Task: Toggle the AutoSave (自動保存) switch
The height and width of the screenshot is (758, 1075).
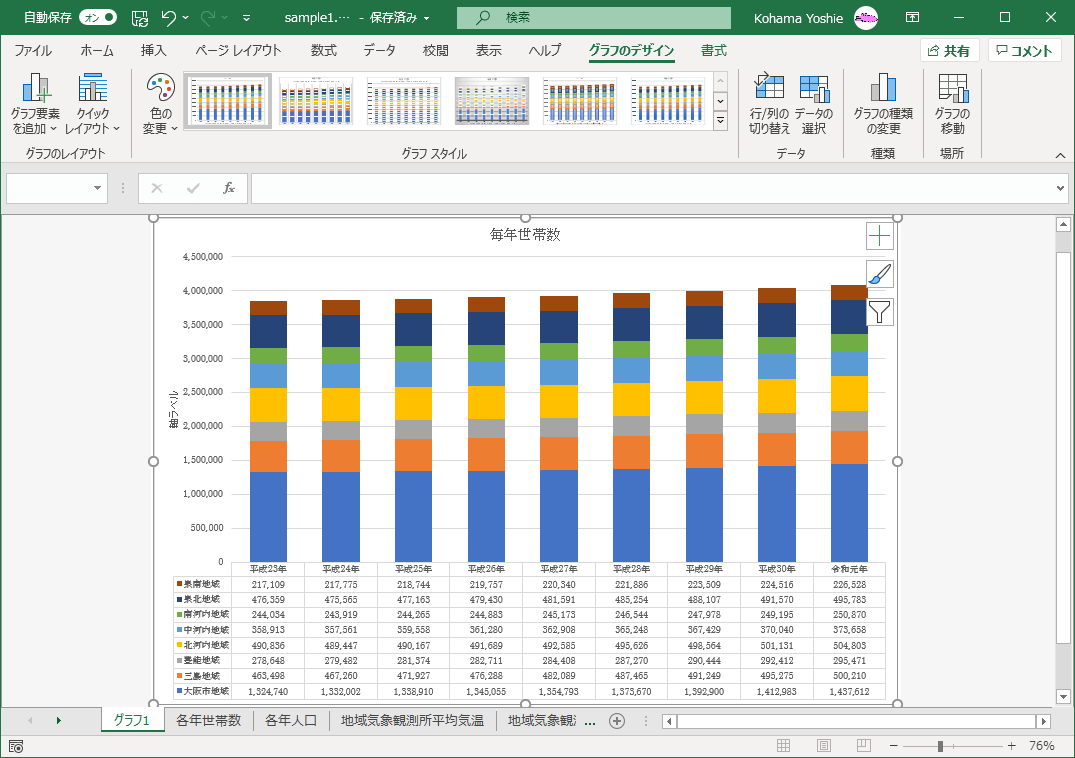Action: (x=97, y=18)
